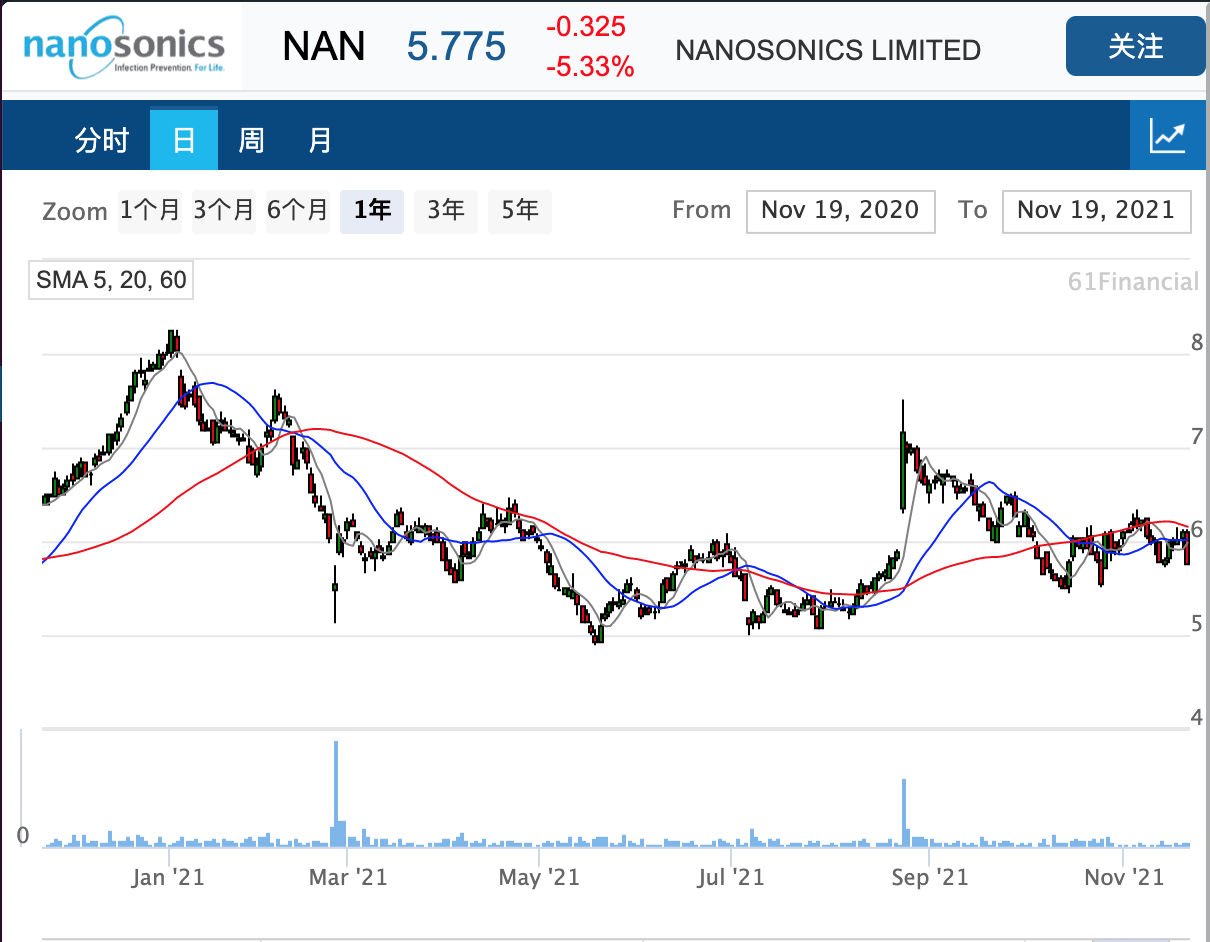
Task: Edit the From date field
Action: pos(840,211)
